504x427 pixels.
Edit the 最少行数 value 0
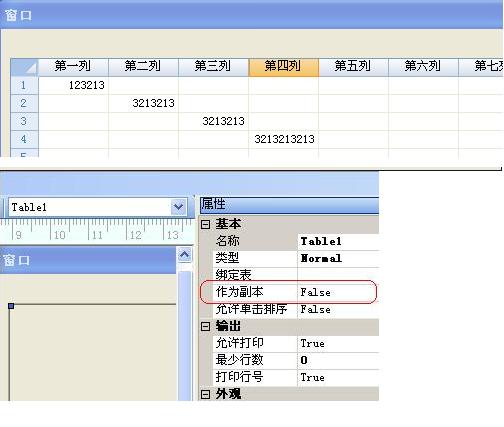[x=338, y=360]
